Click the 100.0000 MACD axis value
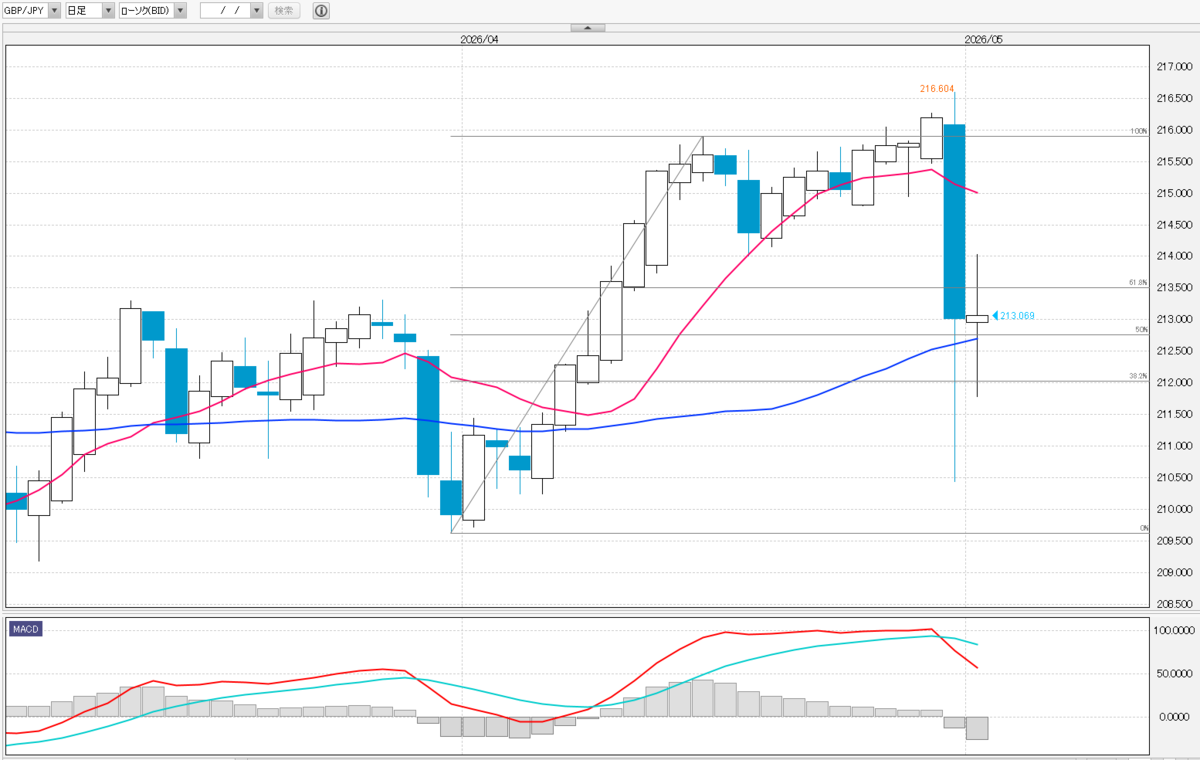 [x=1174, y=632]
